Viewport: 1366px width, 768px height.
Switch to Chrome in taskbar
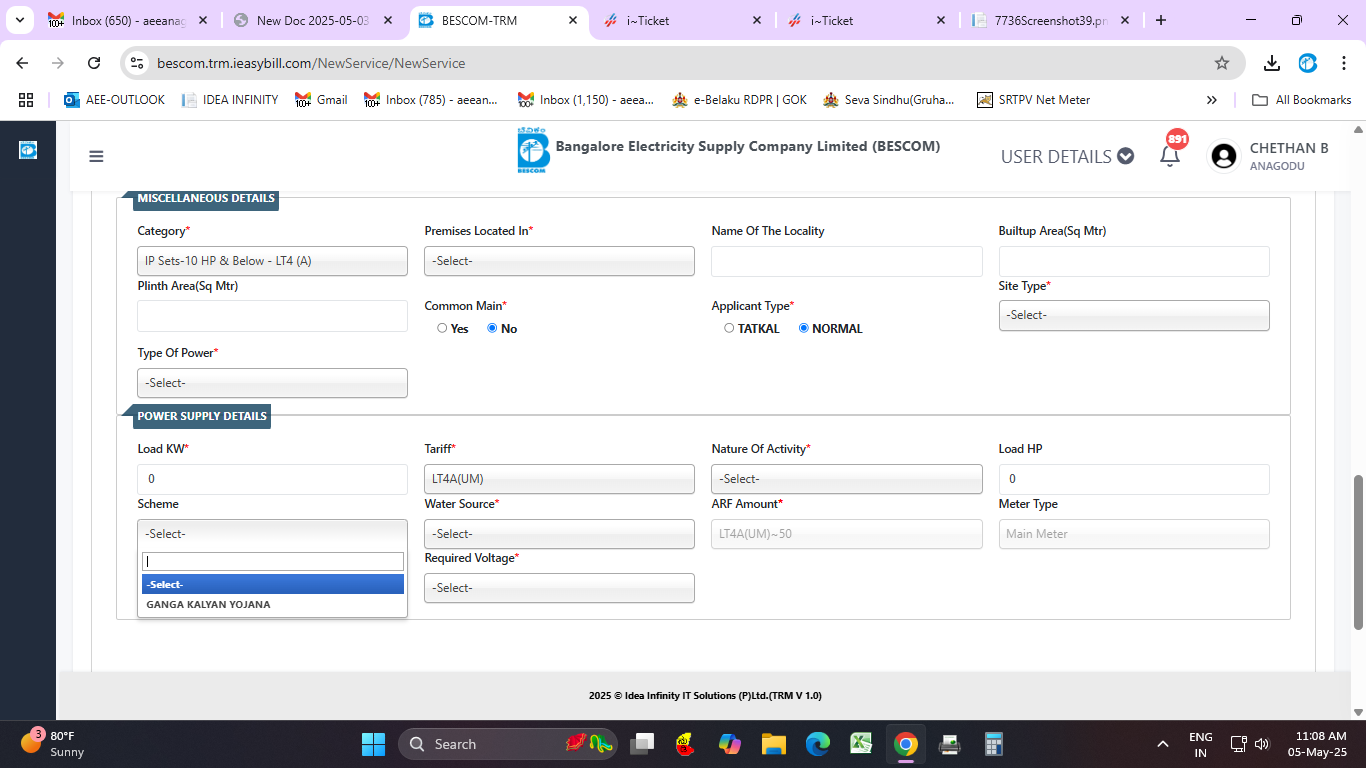906,744
